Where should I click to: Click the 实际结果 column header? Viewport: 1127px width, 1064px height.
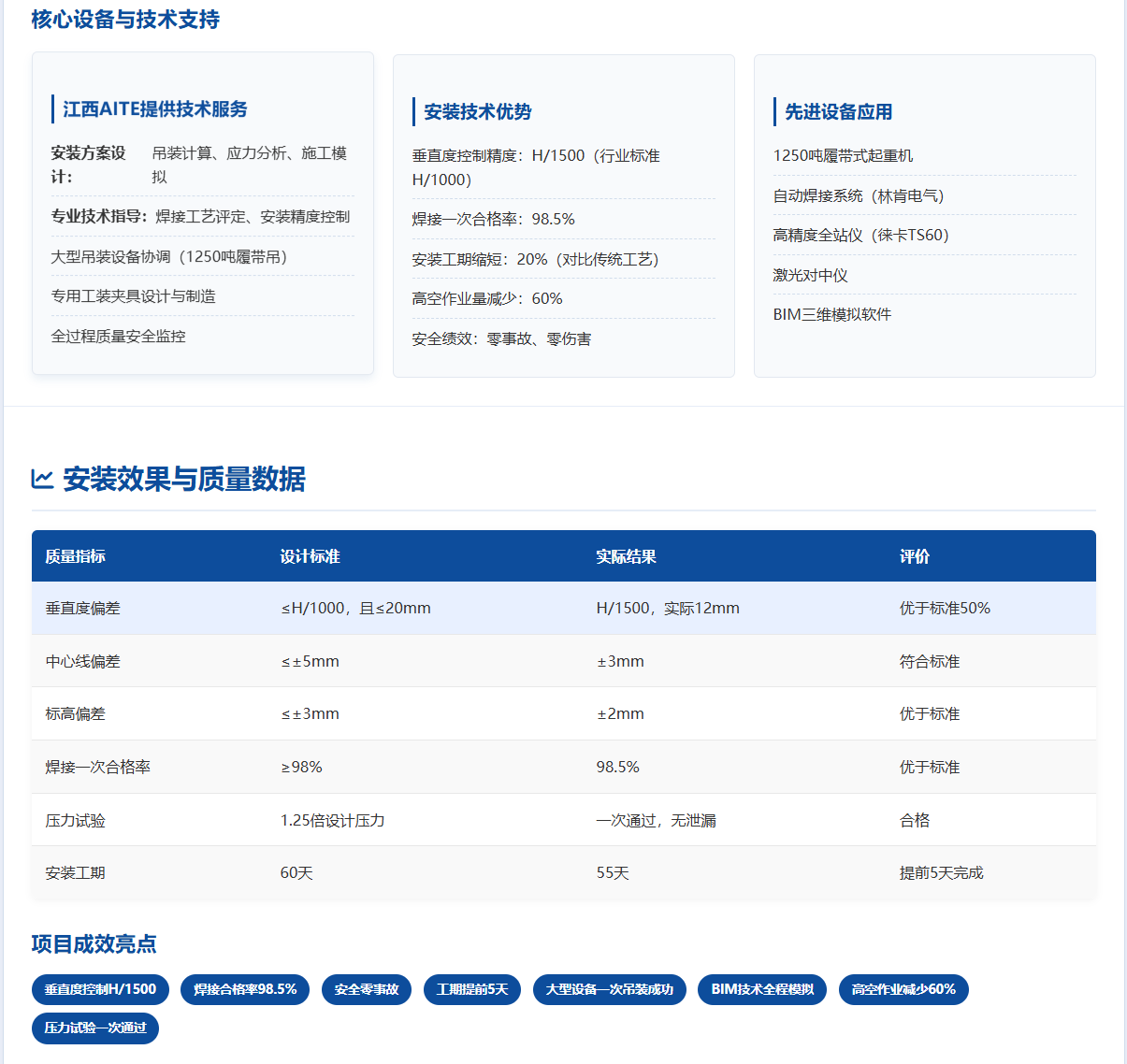(x=627, y=556)
